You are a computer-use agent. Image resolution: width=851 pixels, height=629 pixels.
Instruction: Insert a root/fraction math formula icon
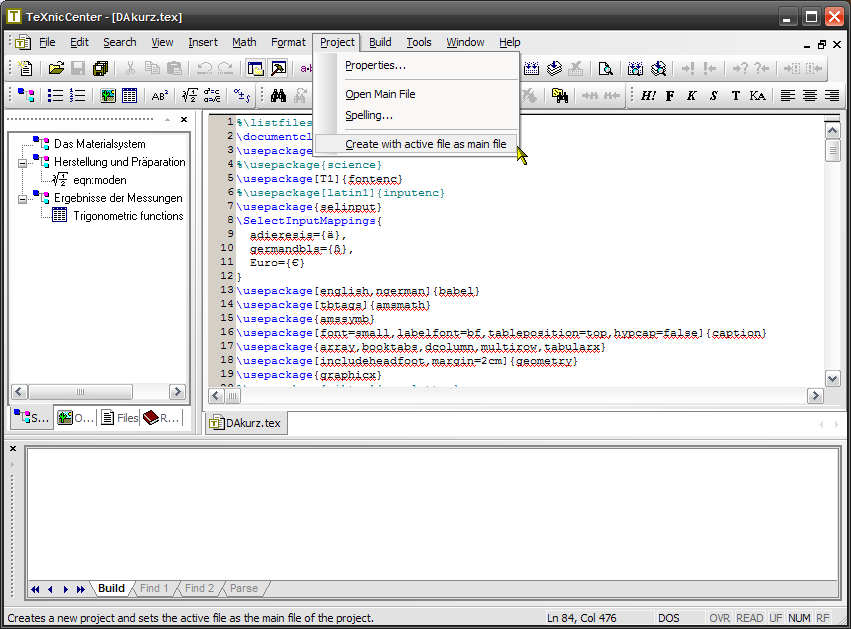(x=190, y=96)
